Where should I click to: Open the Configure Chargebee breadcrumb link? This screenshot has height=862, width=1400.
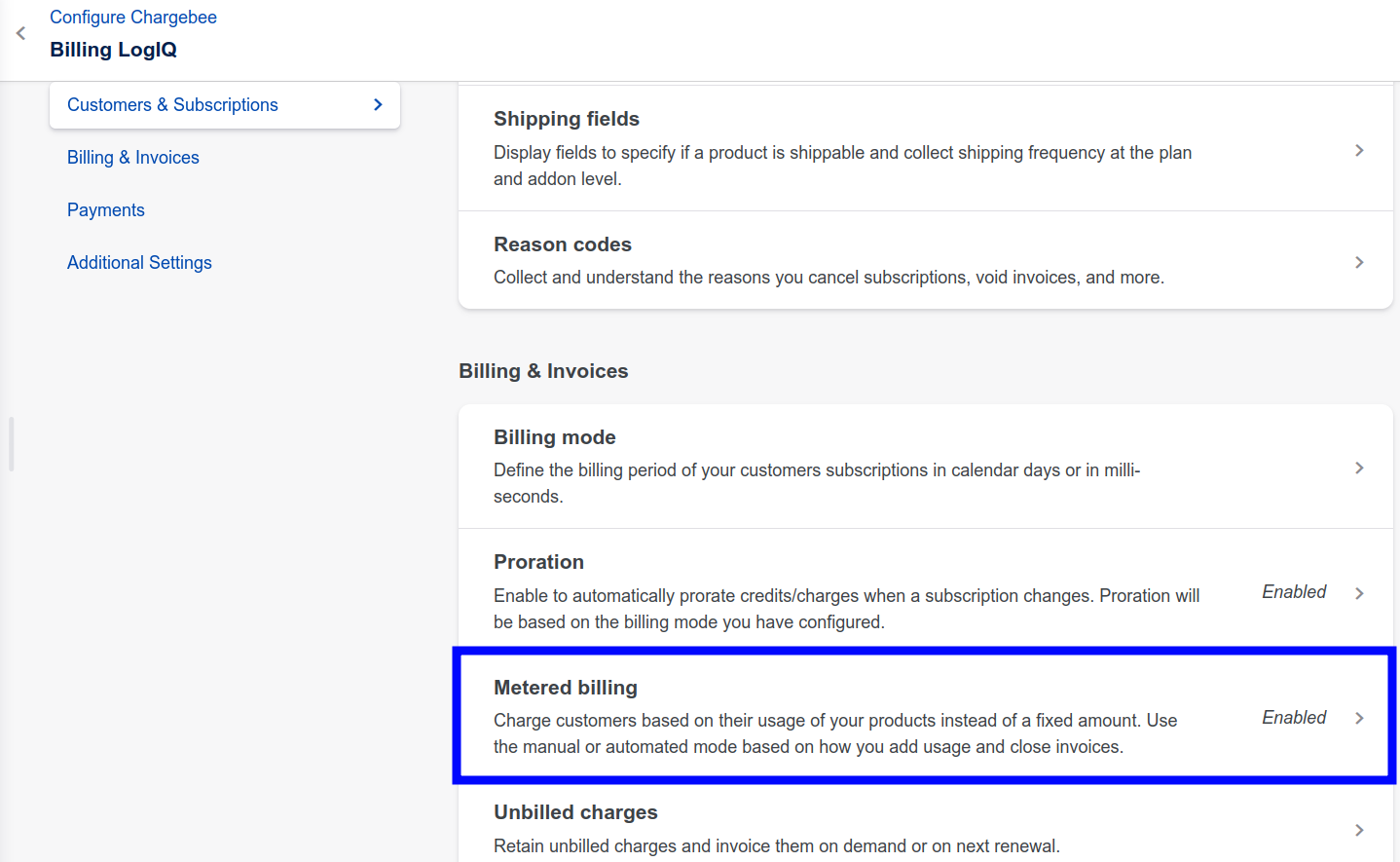[132, 18]
